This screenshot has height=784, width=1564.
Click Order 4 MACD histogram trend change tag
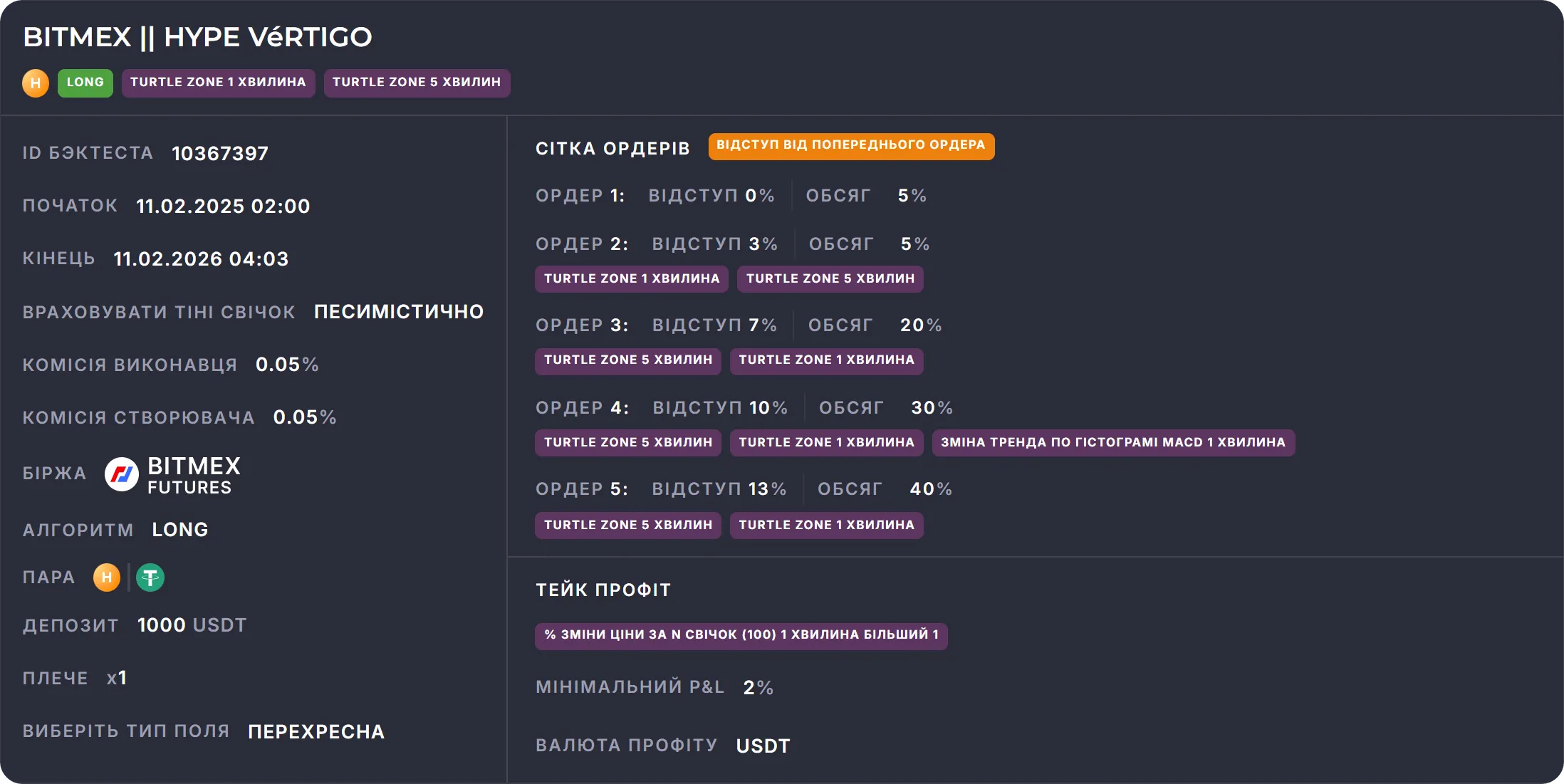coord(1113,443)
